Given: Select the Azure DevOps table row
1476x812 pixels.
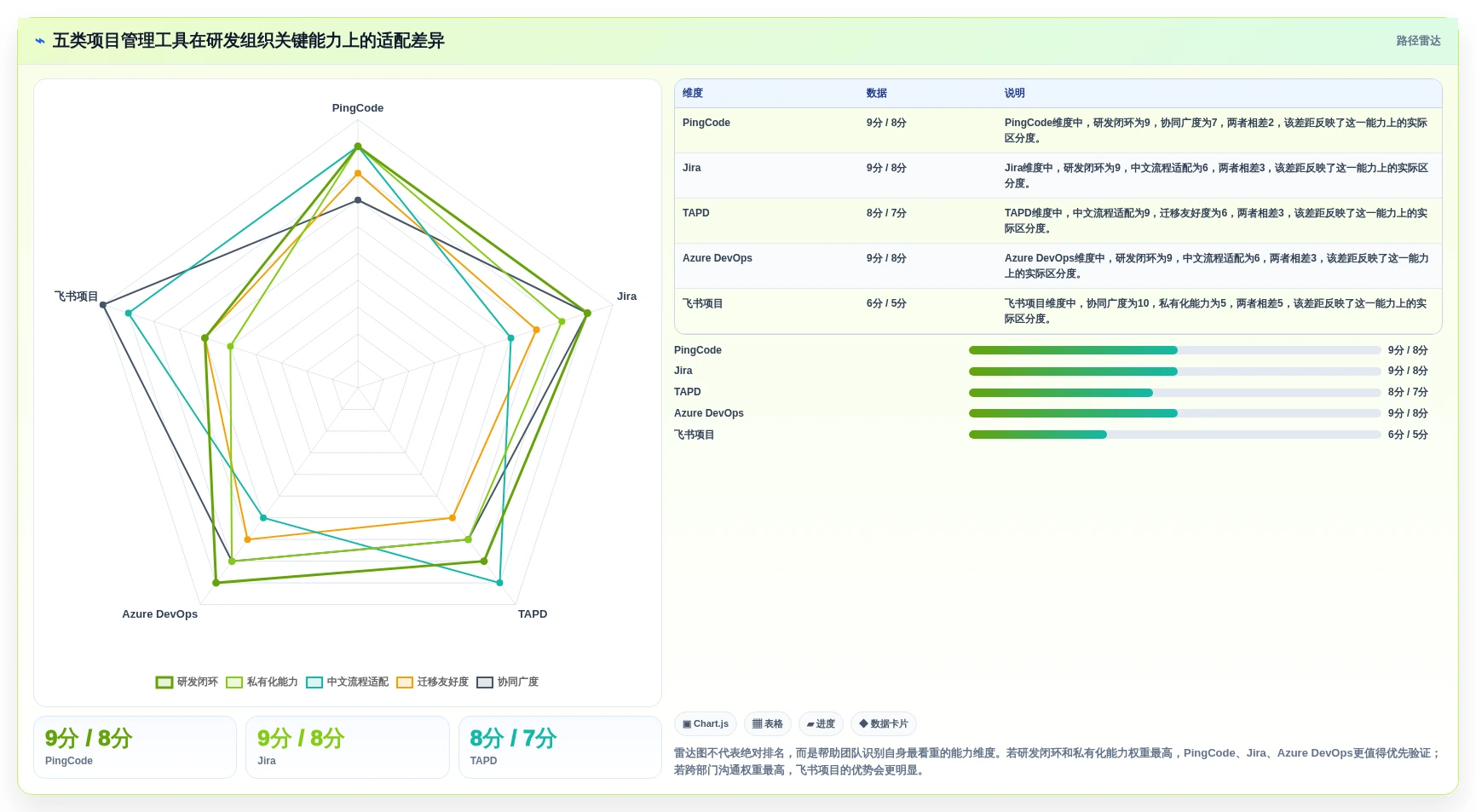Looking at the screenshot, I should coord(1058,266).
